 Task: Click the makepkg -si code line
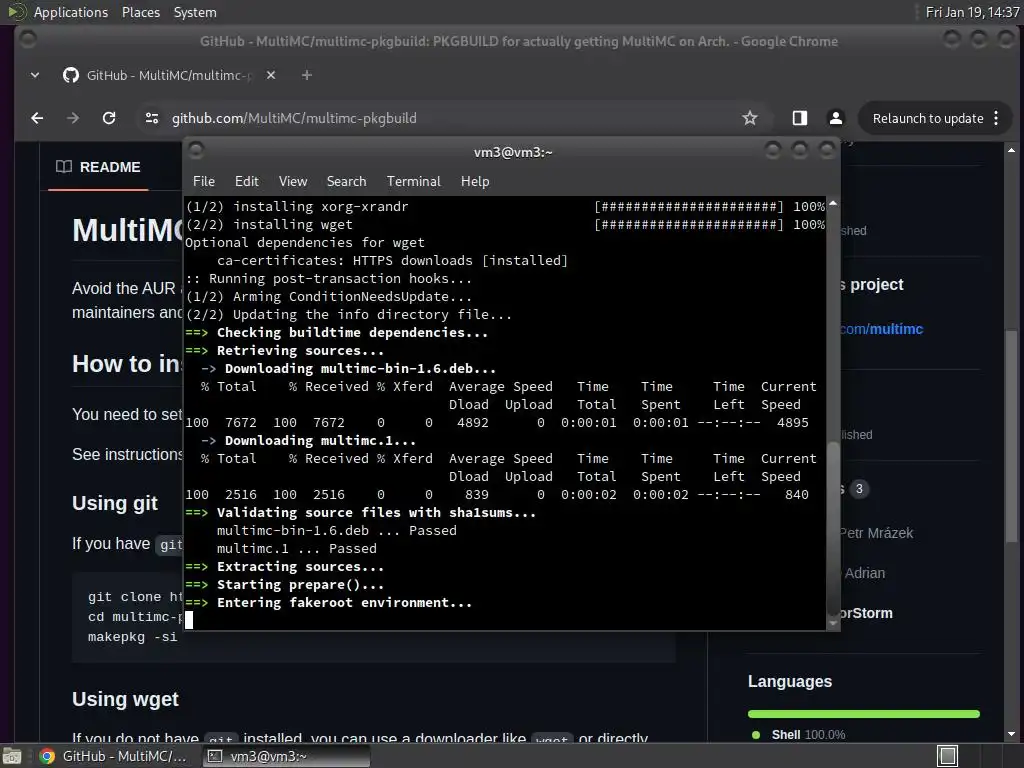pos(133,637)
